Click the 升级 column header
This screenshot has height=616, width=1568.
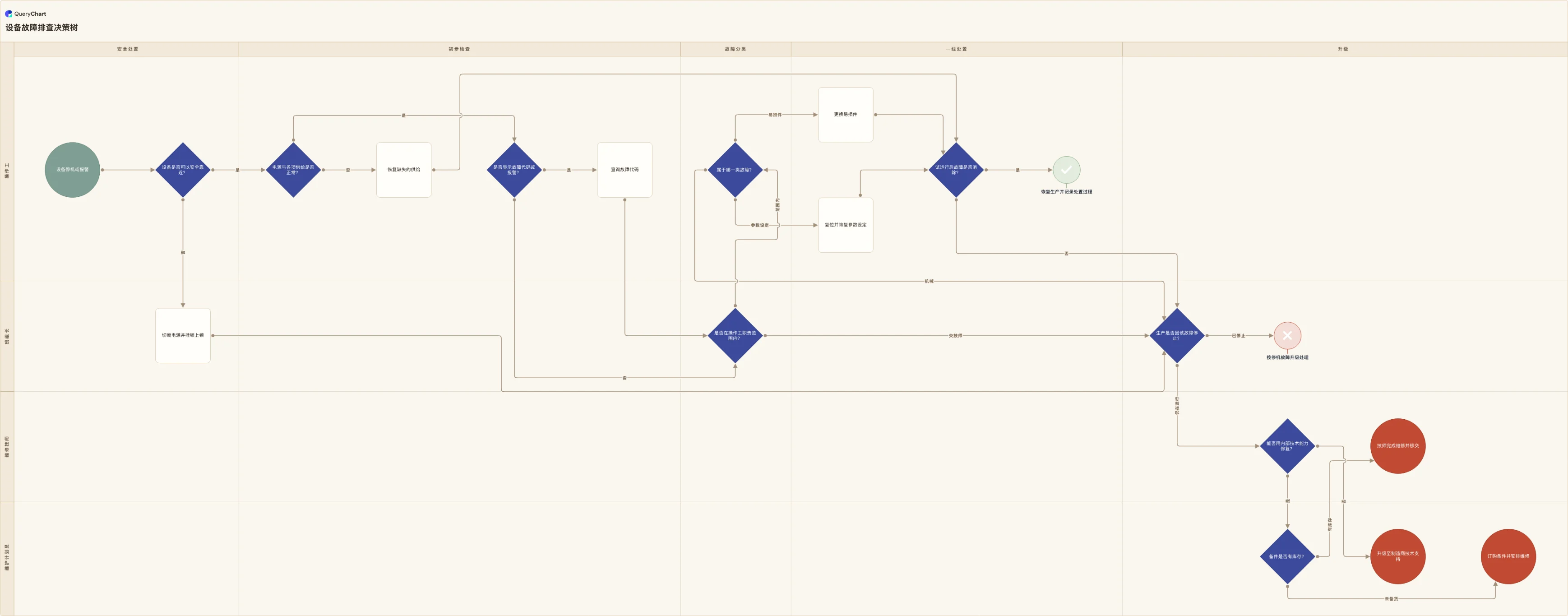pos(1343,49)
